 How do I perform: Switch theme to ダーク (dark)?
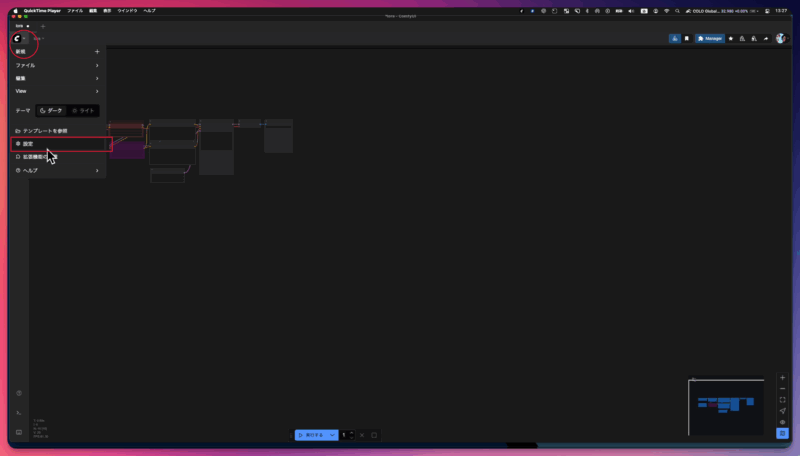[x=50, y=110]
